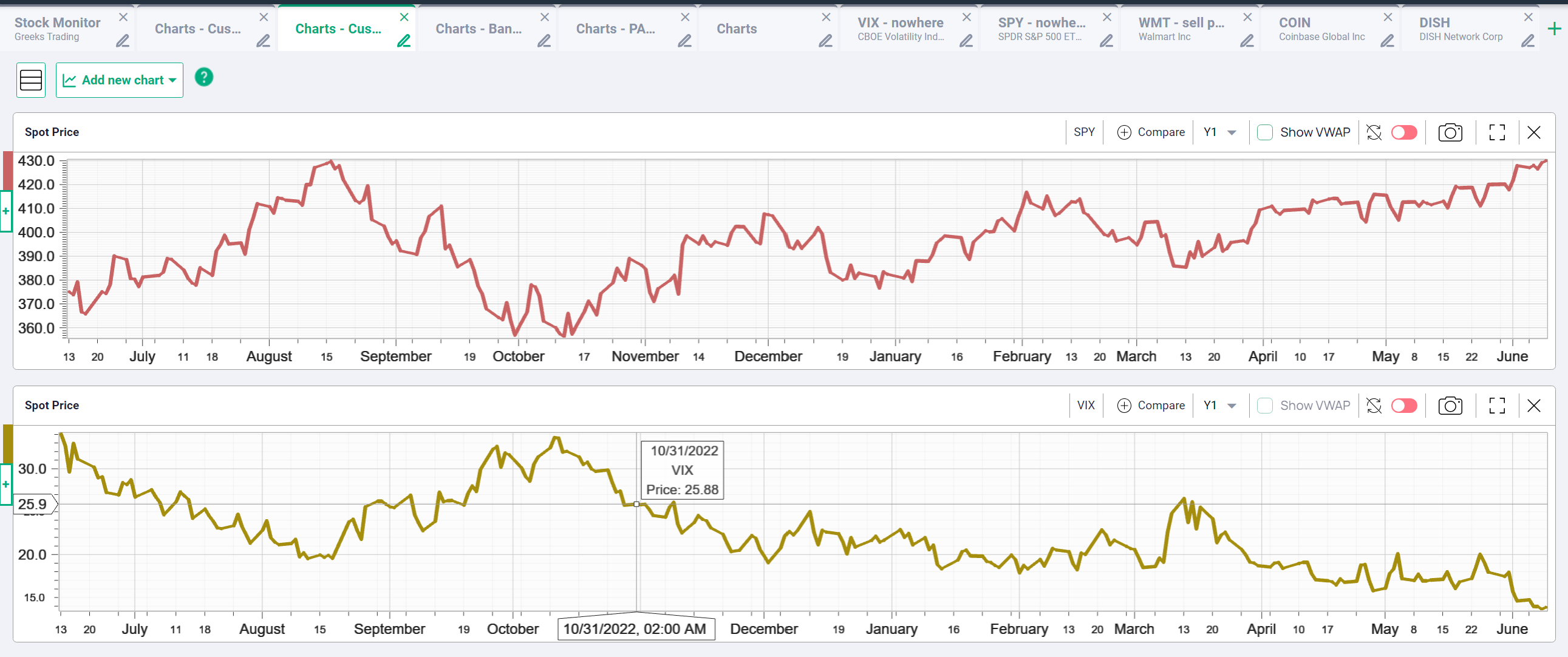Switch to the Charts - Ban... tab

click(479, 29)
